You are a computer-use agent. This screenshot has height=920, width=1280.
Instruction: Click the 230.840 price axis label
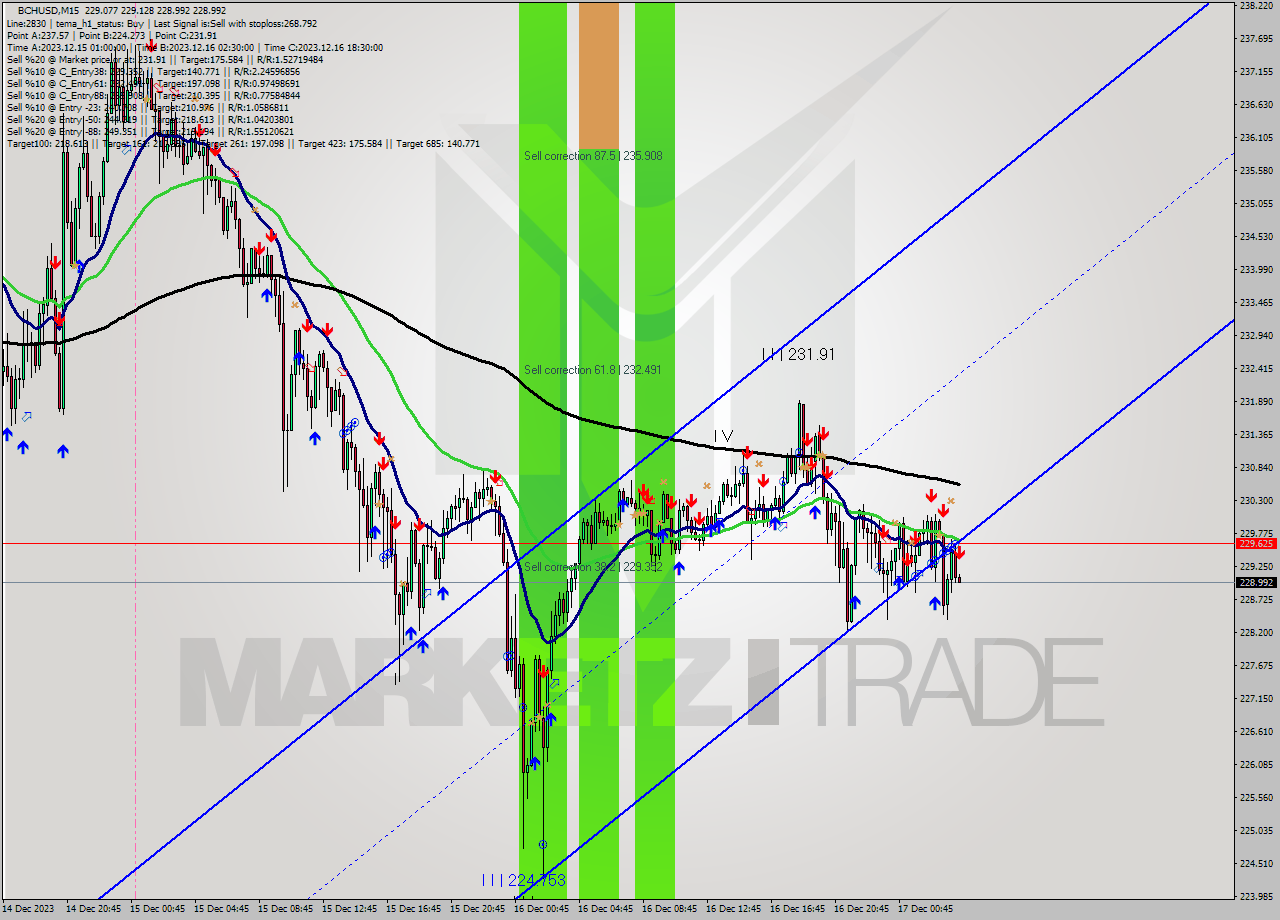click(1256, 467)
